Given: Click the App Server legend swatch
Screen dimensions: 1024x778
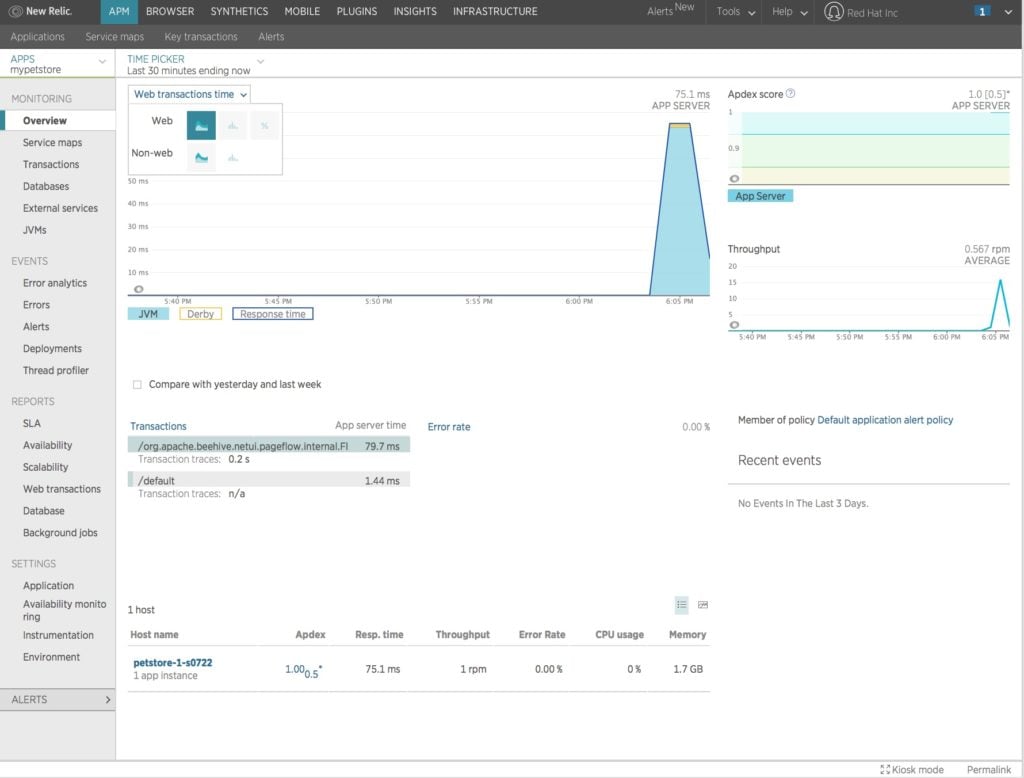Looking at the screenshot, I should [x=760, y=196].
